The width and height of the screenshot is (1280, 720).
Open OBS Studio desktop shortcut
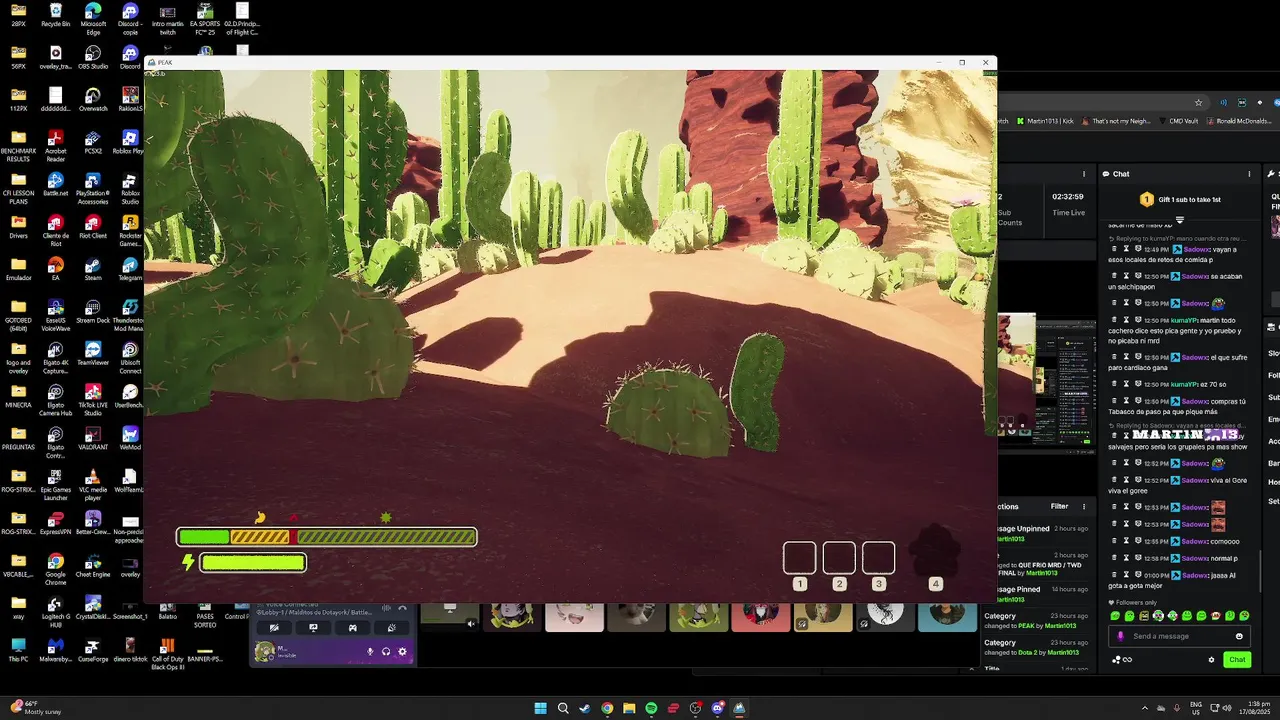[93, 58]
